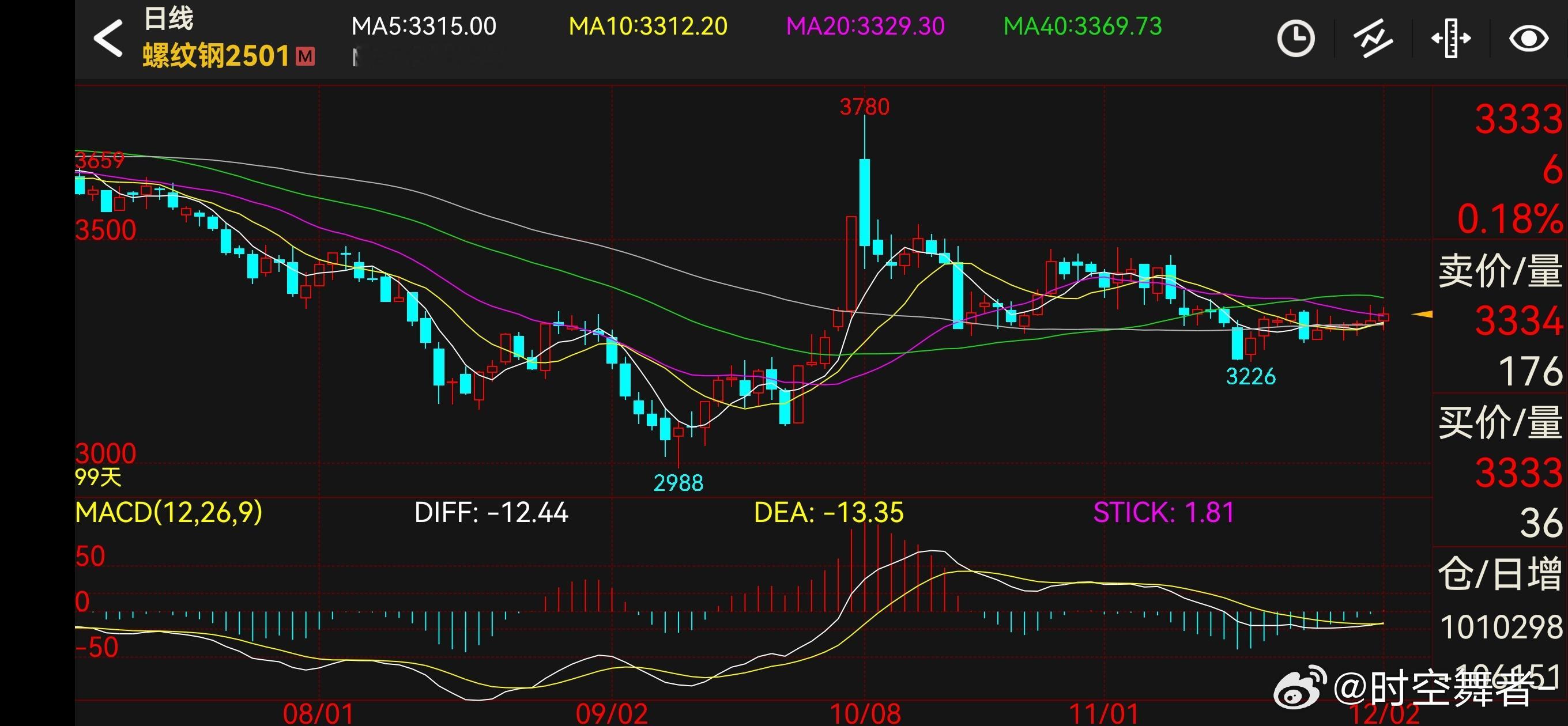Tap the MA5:3315.00 indicator value
This screenshot has height=726, width=1568.
(424, 26)
